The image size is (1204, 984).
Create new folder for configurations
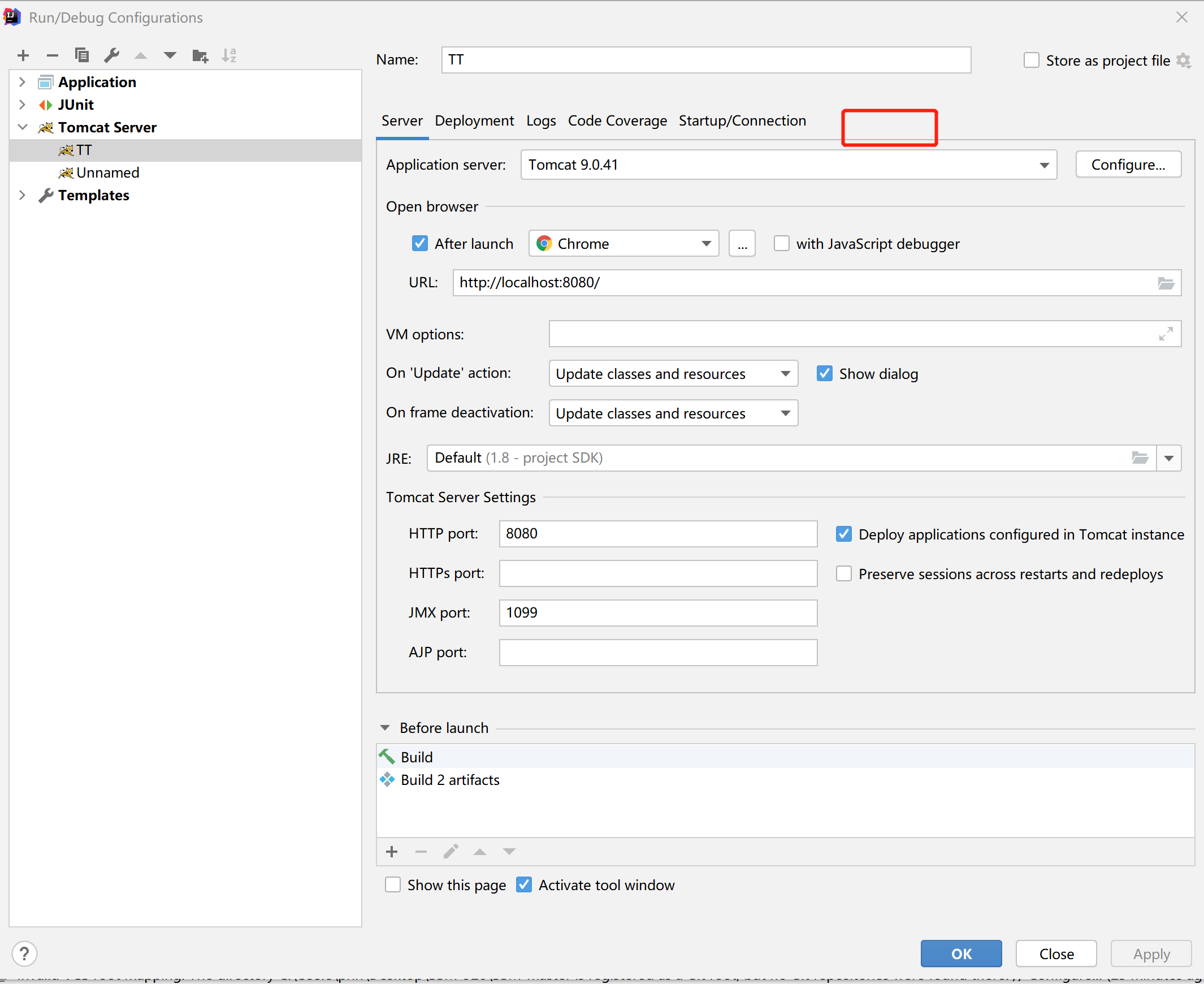(200, 55)
